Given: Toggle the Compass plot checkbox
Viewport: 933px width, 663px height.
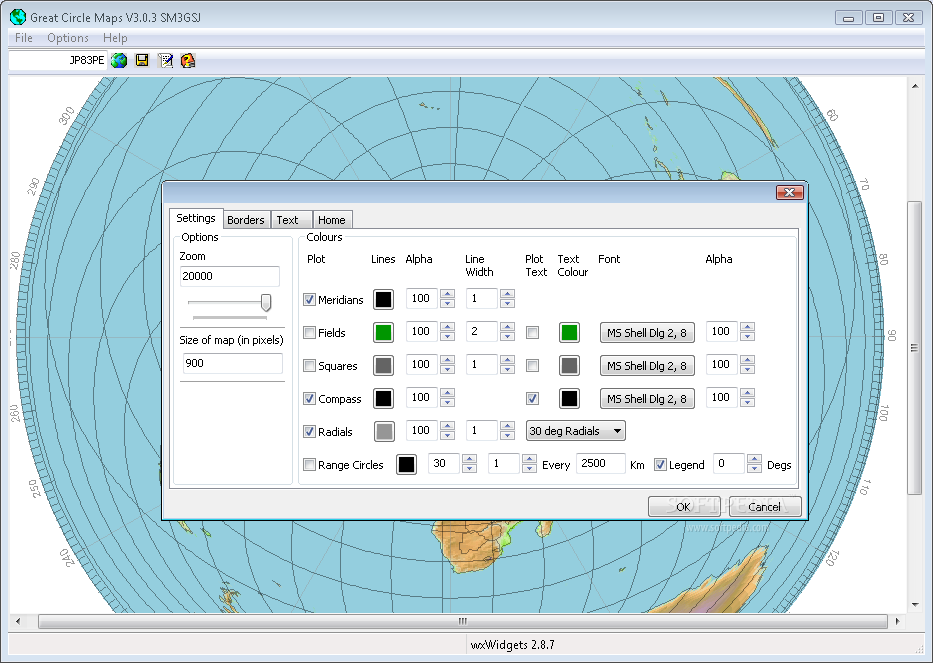Looking at the screenshot, I should click(x=309, y=398).
